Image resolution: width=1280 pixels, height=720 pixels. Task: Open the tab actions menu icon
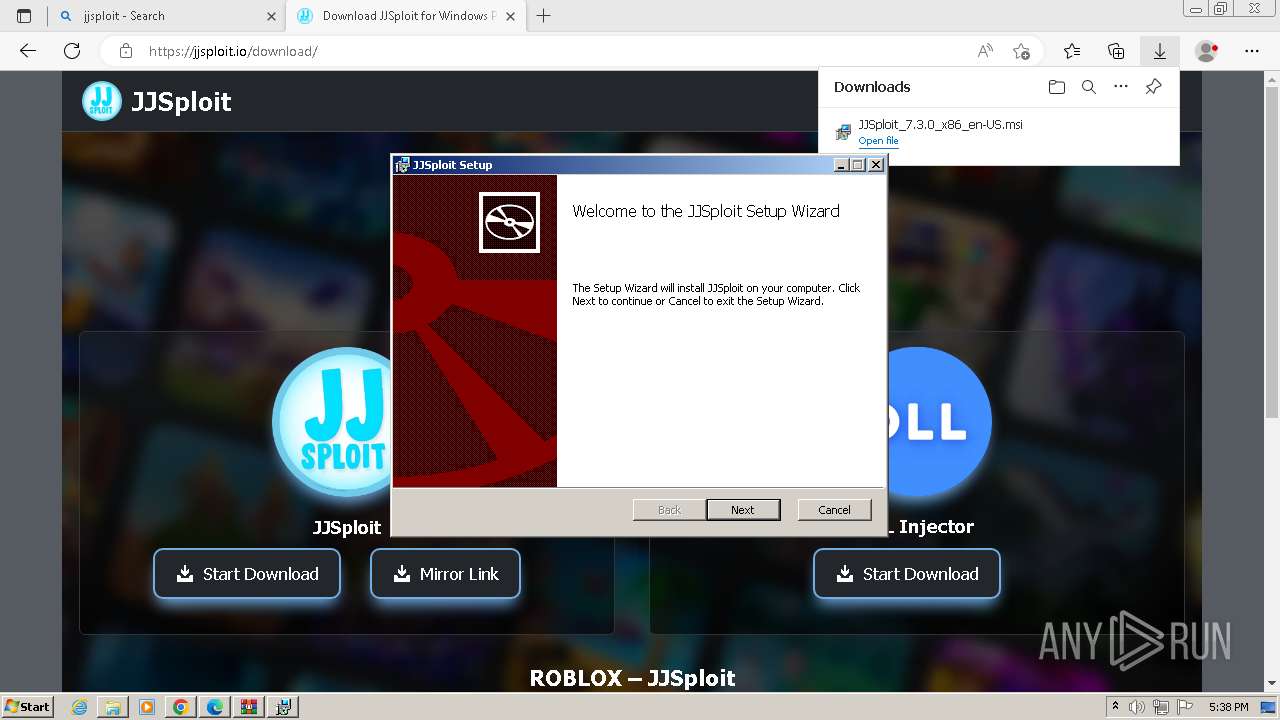click(x=24, y=16)
